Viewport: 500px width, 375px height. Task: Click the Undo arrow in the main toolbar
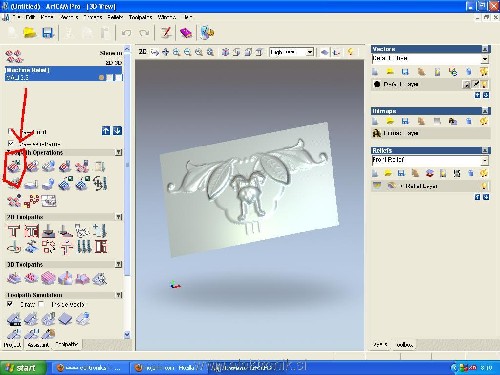coord(126,33)
